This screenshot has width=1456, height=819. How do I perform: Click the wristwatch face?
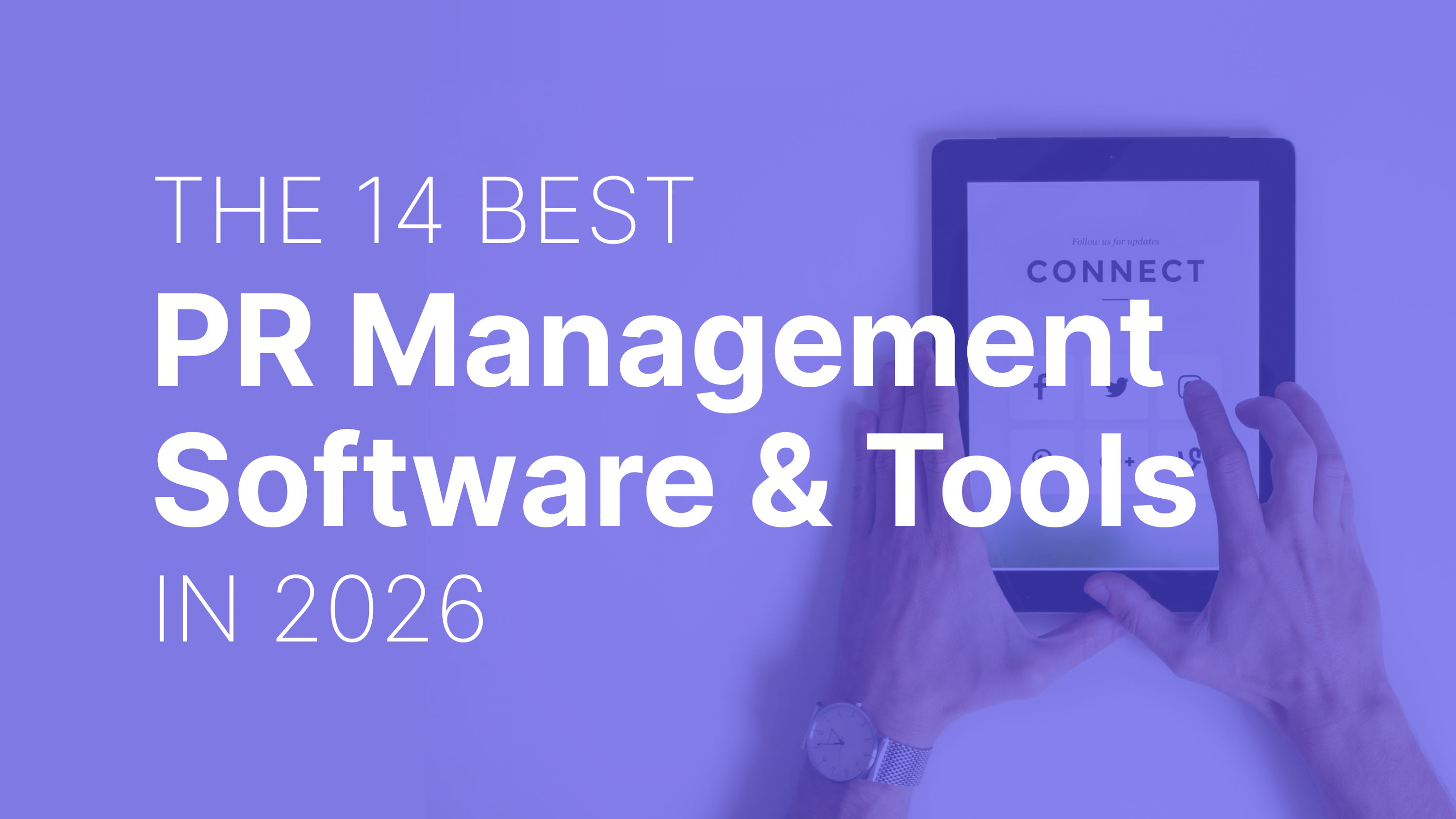point(841,743)
